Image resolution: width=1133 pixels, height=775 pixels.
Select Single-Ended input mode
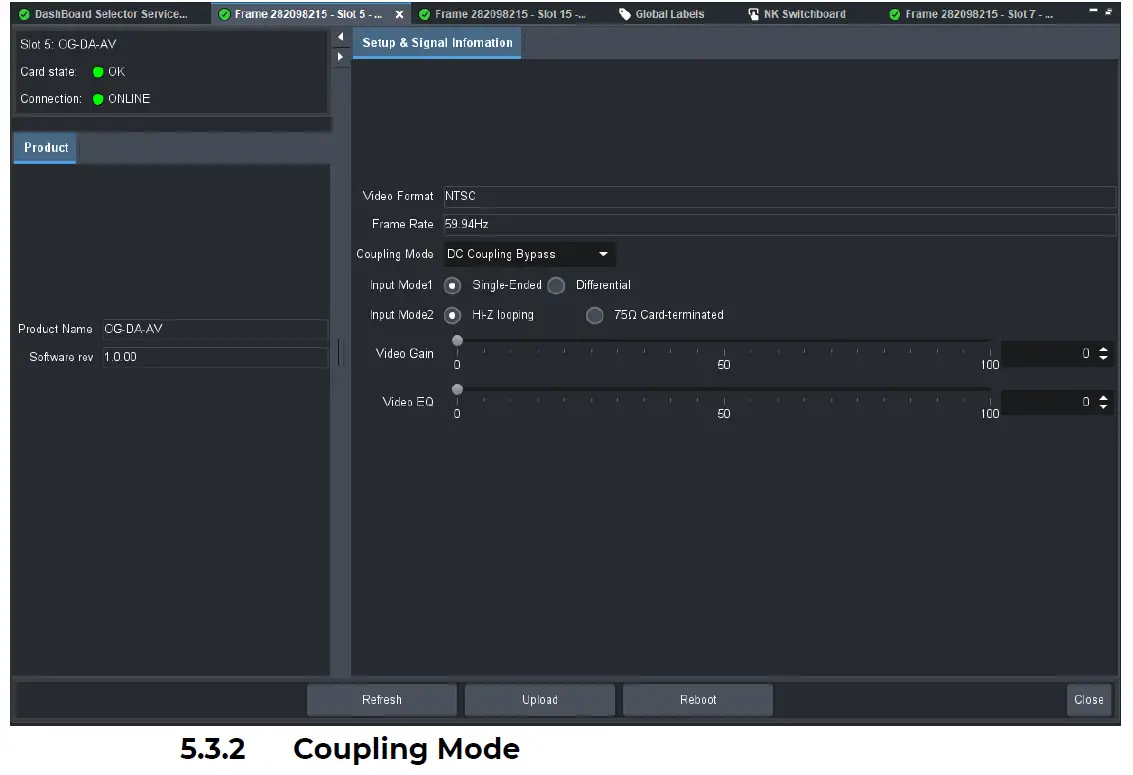453,285
